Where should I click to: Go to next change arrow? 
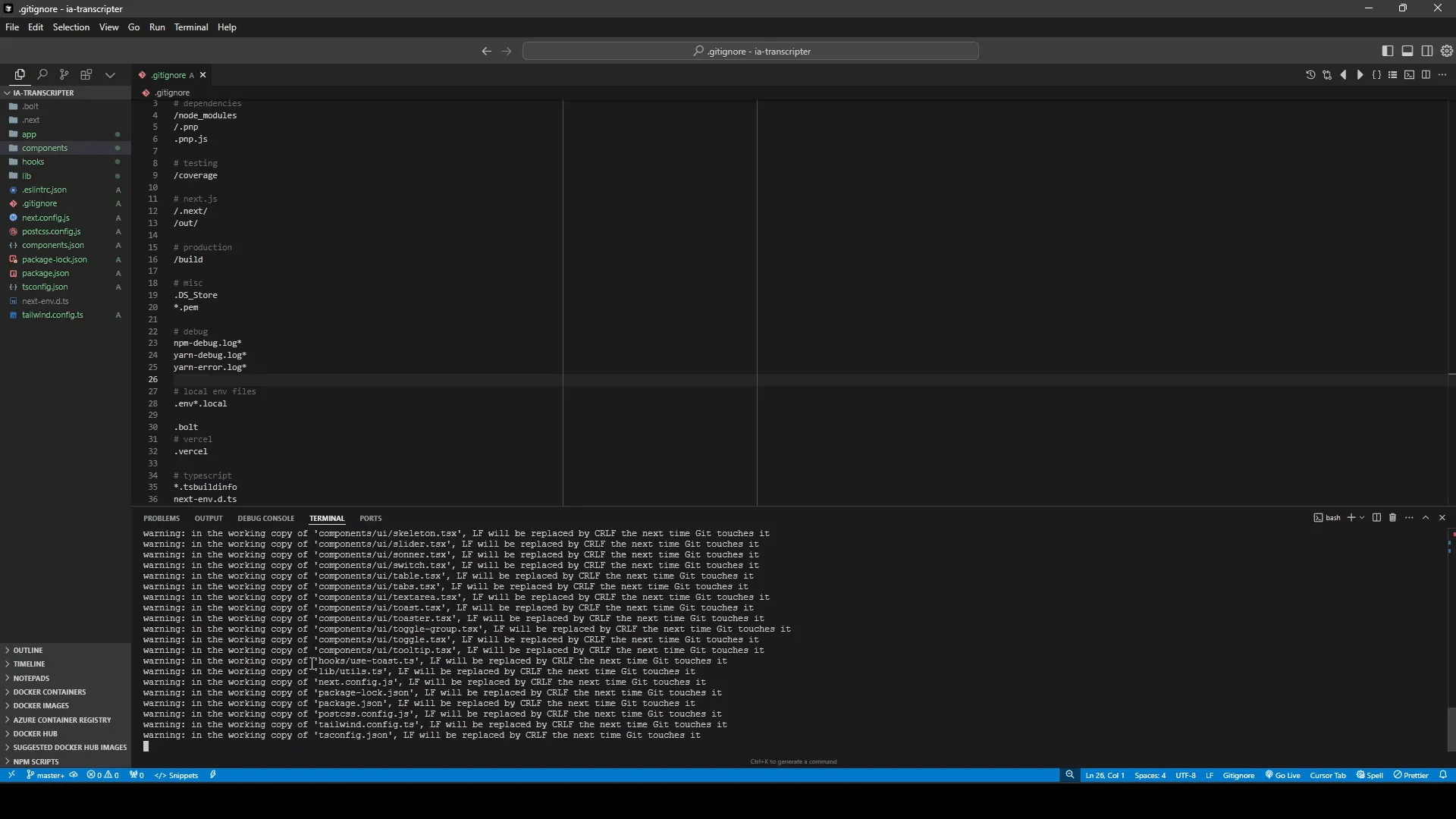1360,75
